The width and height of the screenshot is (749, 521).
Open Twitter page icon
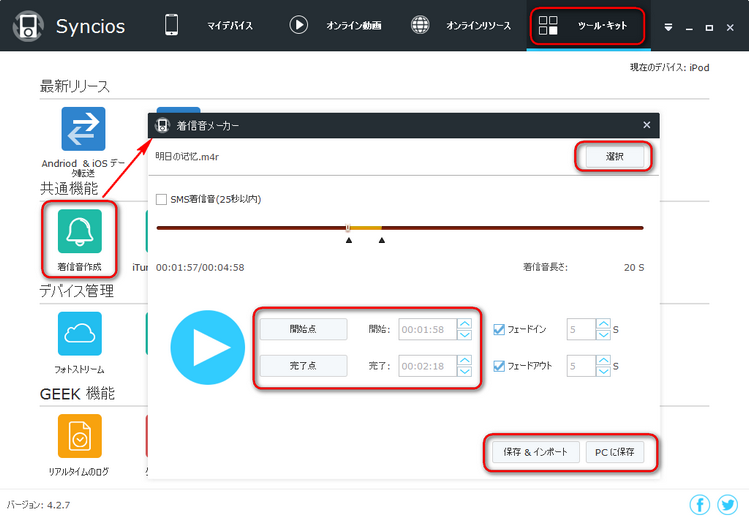728,504
